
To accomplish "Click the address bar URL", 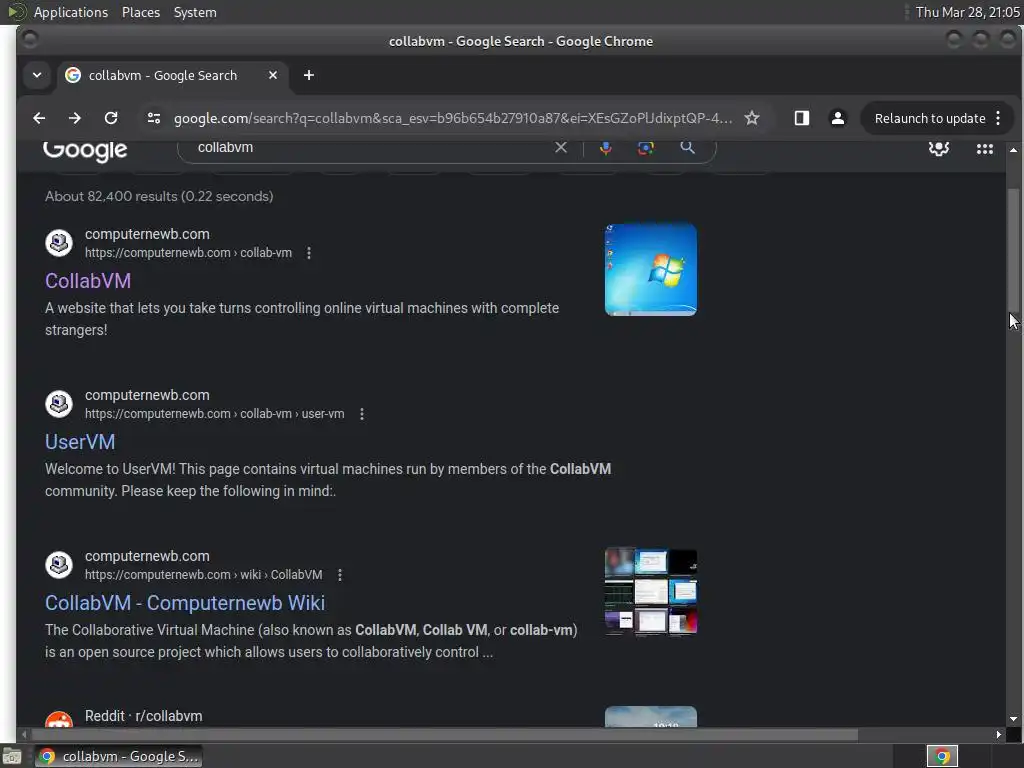I will [453, 118].
